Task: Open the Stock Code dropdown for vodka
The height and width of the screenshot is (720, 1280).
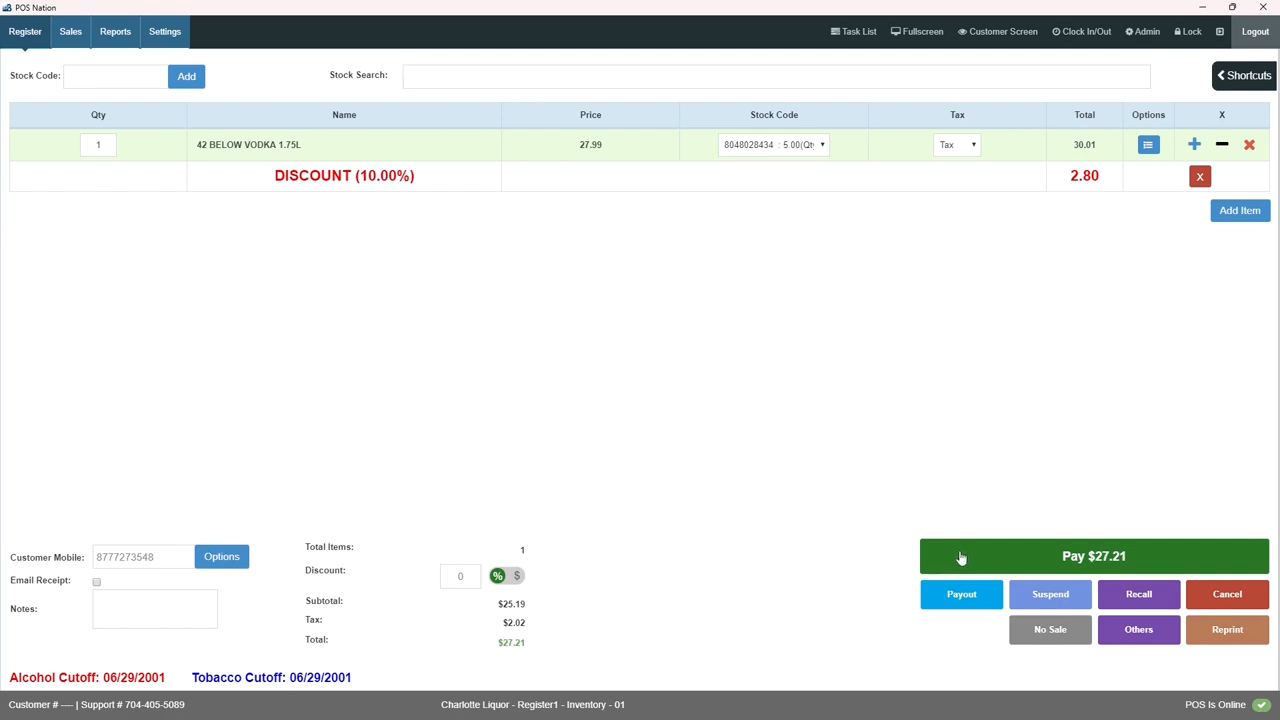Action: click(774, 145)
